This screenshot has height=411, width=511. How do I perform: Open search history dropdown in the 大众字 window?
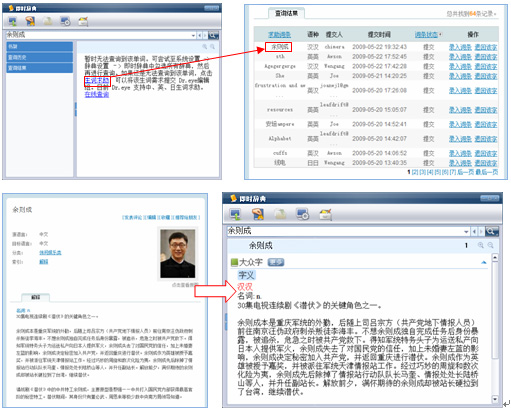pyautogui.click(x=466, y=231)
